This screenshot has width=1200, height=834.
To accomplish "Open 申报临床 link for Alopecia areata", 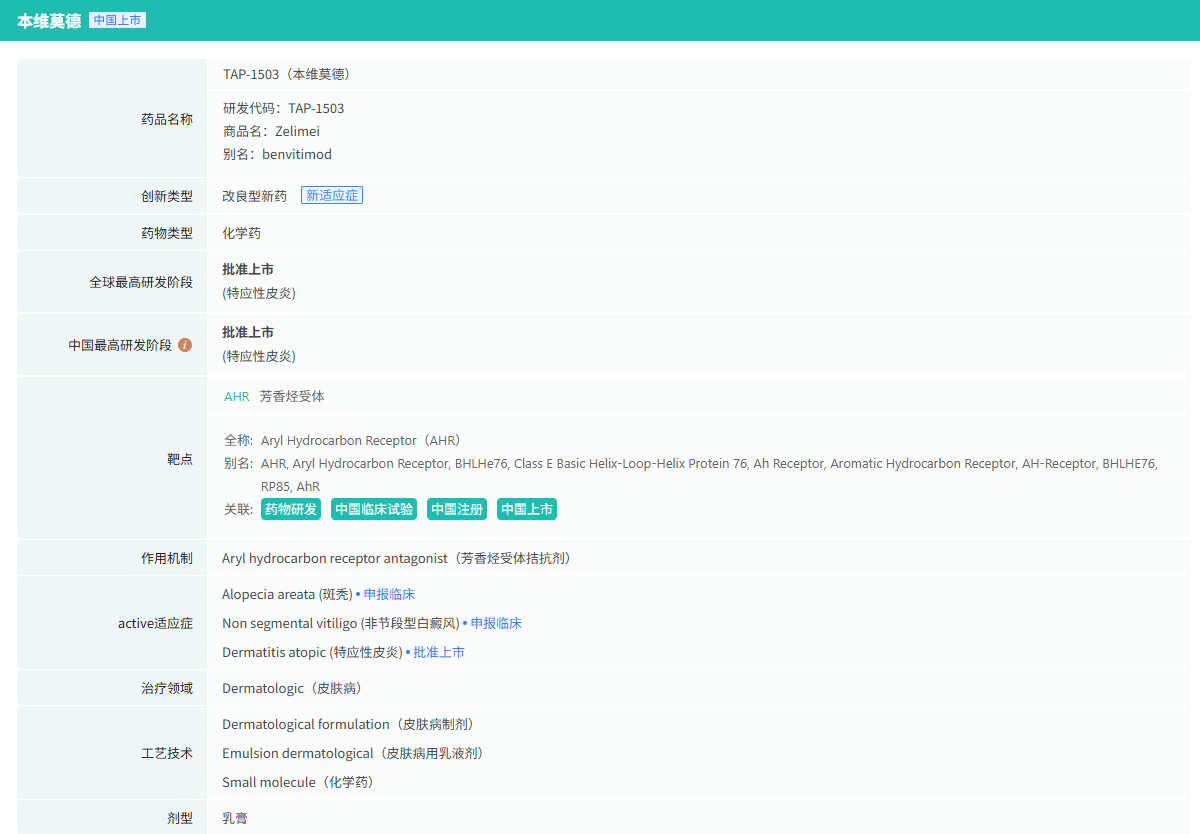I will (x=389, y=594).
